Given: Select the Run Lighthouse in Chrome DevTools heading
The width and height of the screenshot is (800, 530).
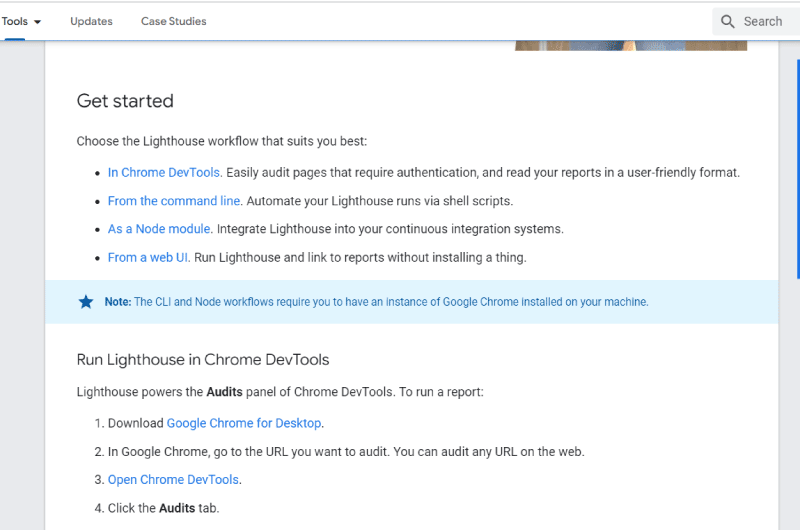Looking at the screenshot, I should [203, 360].
